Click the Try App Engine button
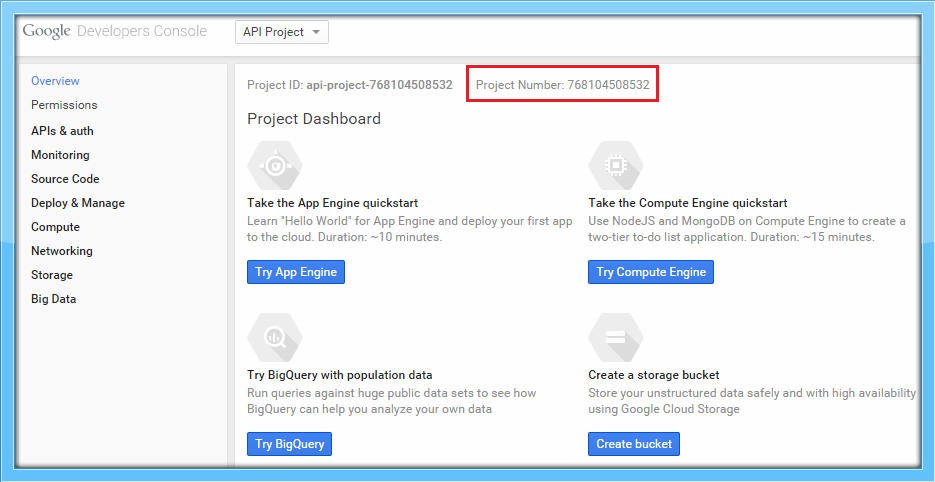The width and height of the screenshot is (935, 482). click(x=296, y=272)
